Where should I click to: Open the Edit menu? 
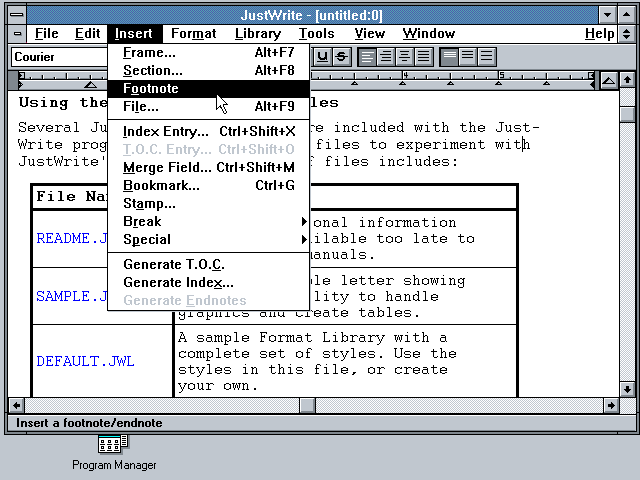87,33
